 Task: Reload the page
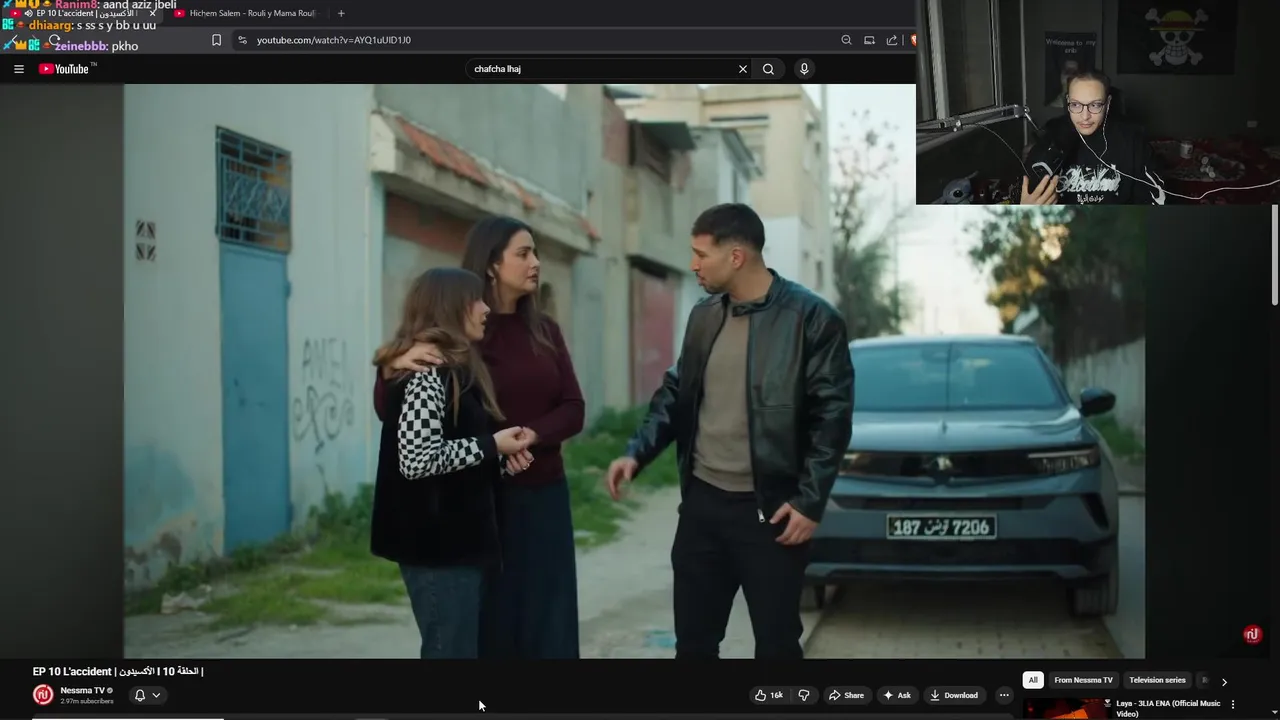(54, 40)
